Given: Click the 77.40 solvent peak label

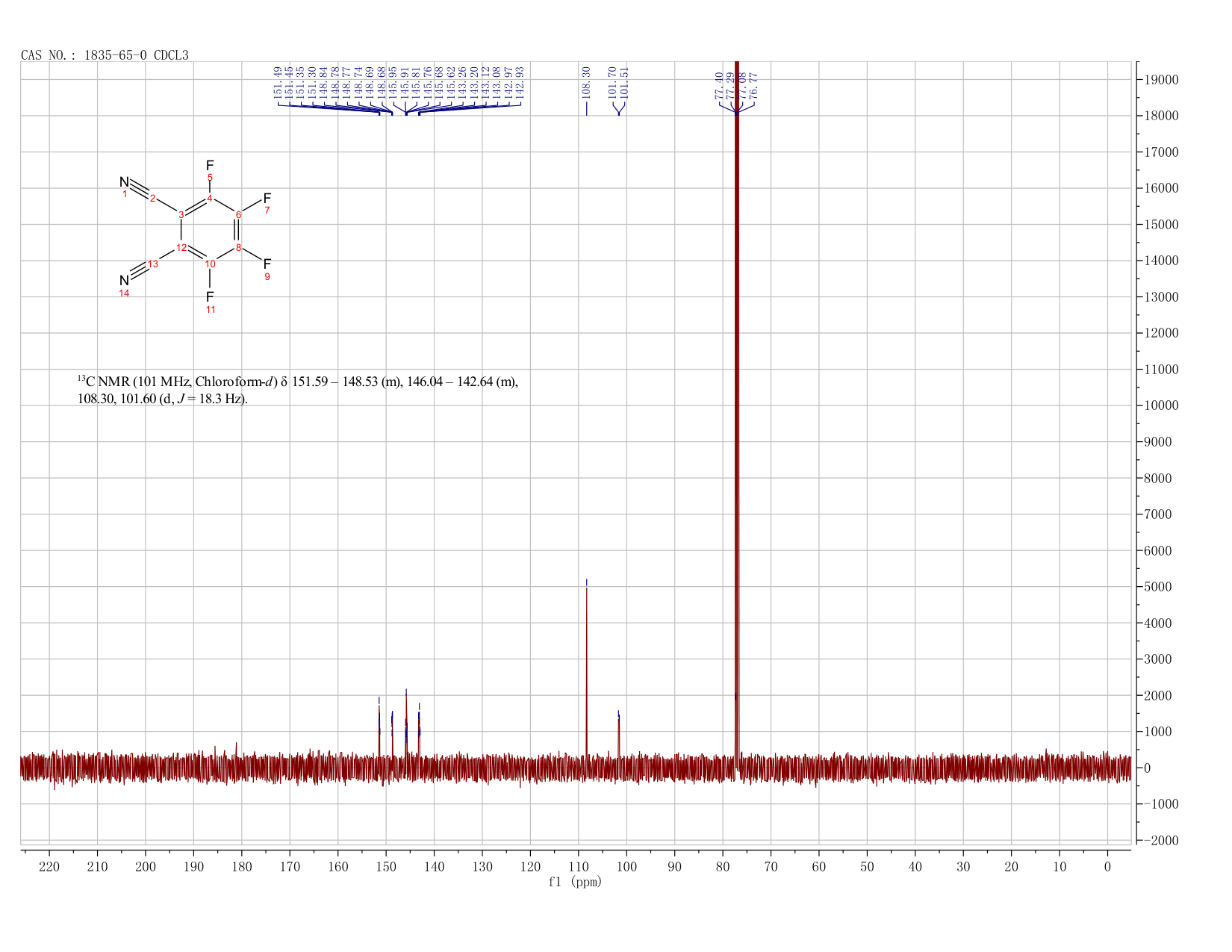Looking at the screenshot, I should click(719, 86).
